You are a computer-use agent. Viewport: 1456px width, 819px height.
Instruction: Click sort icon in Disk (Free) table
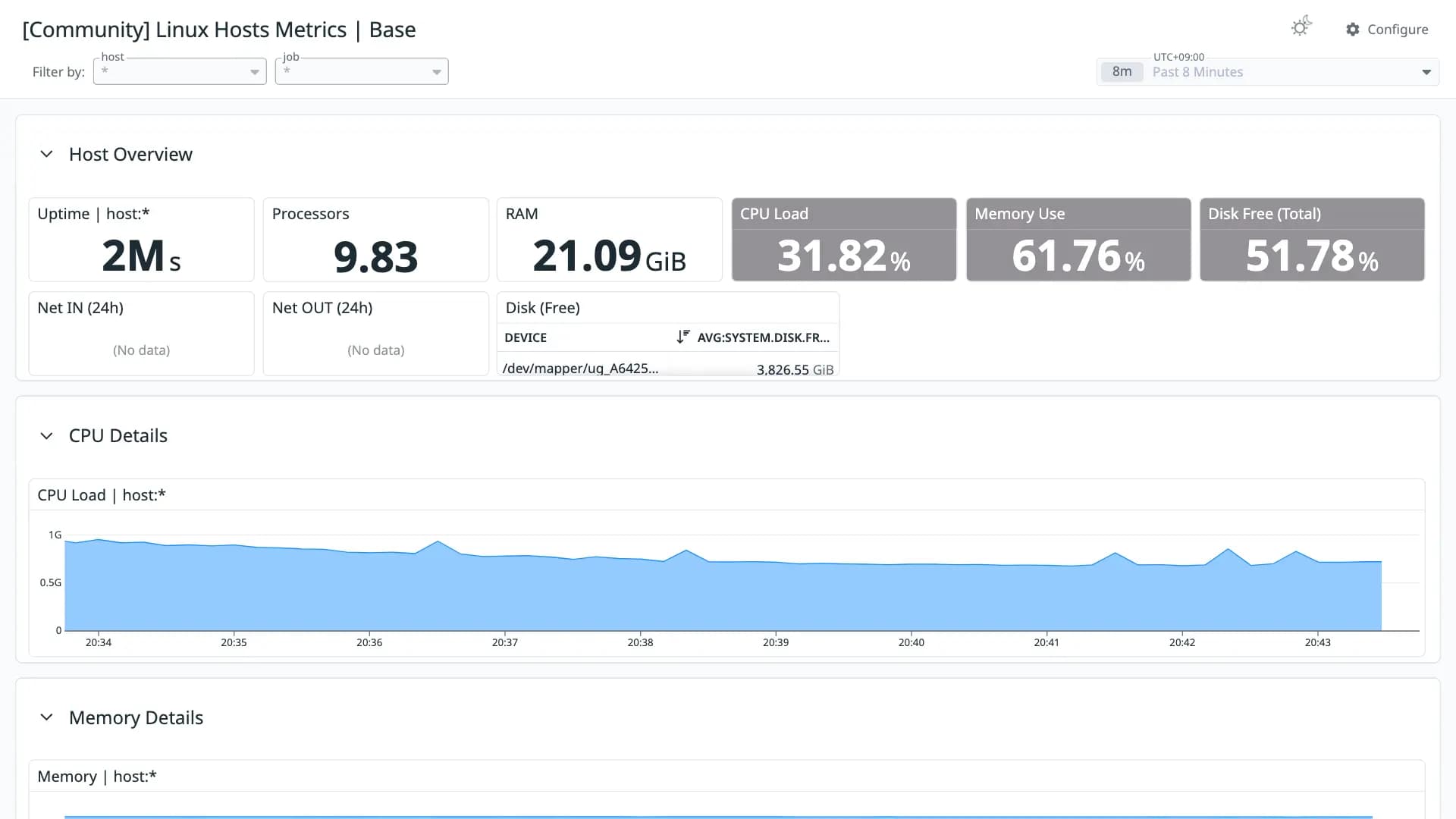click(x=683, y=337)
